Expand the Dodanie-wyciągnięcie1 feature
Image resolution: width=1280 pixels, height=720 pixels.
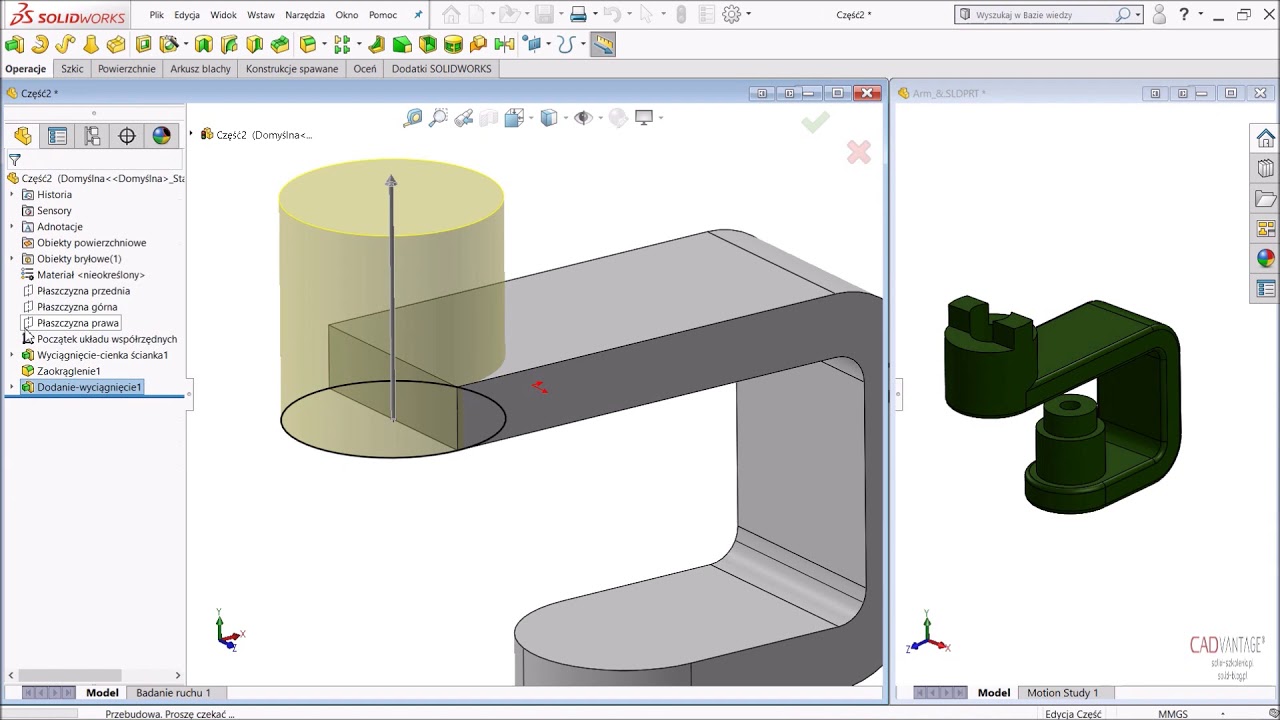click(x=12, y=387)
